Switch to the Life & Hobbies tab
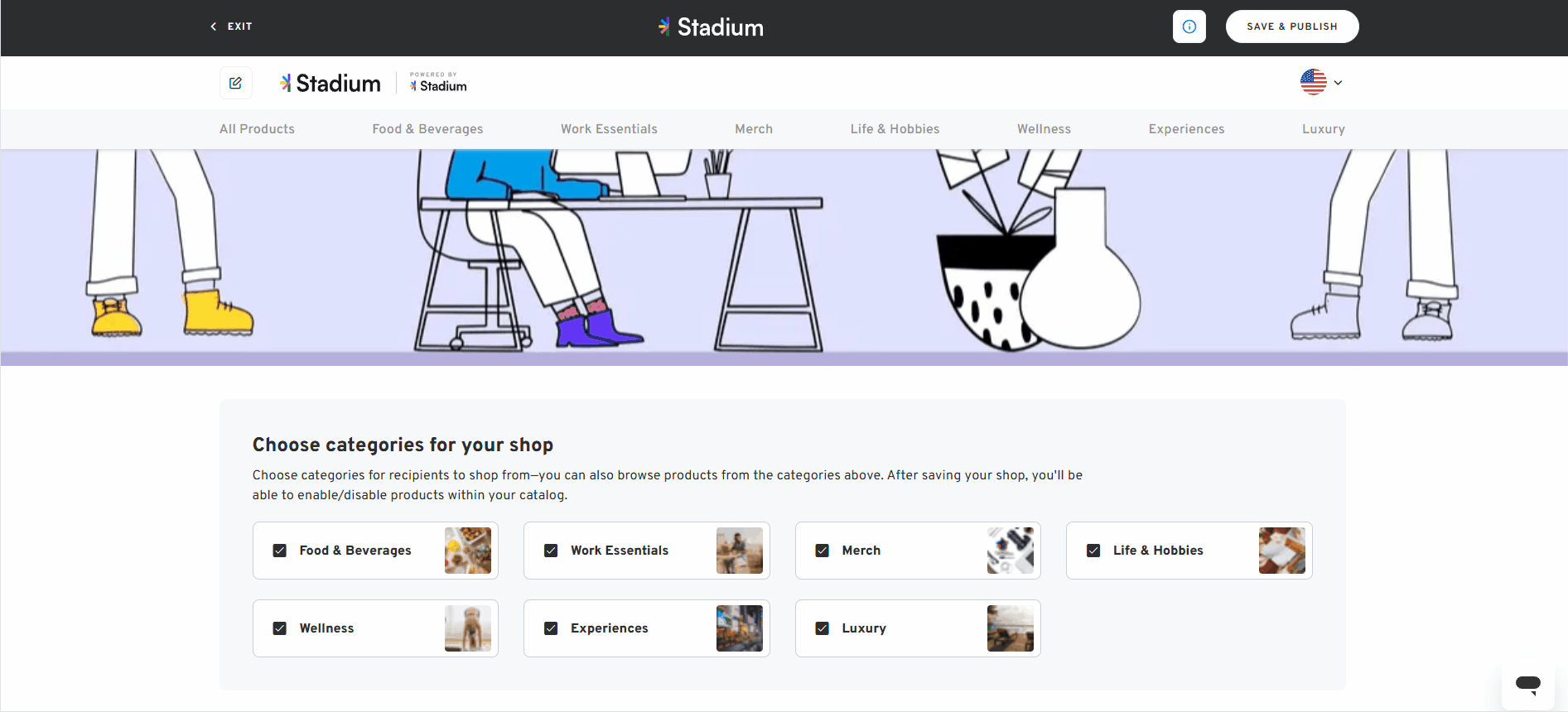This screenshot has width=1568, height=712. tap(895, 129)
